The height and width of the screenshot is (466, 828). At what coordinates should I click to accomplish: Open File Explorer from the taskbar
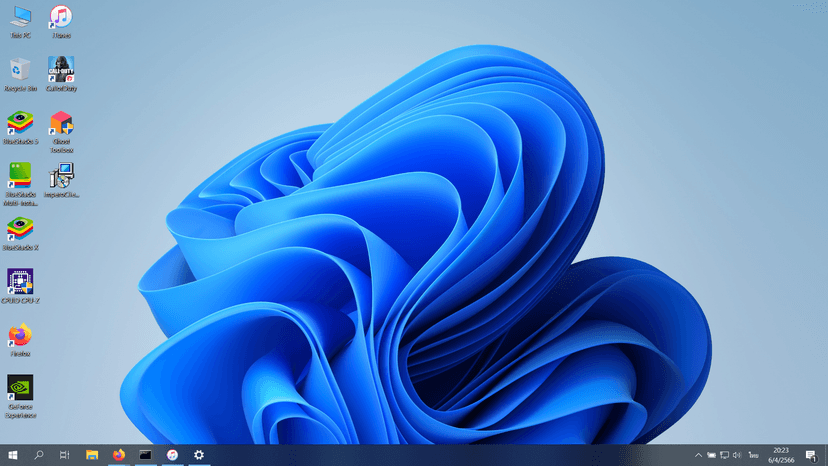tap(92, 455)
